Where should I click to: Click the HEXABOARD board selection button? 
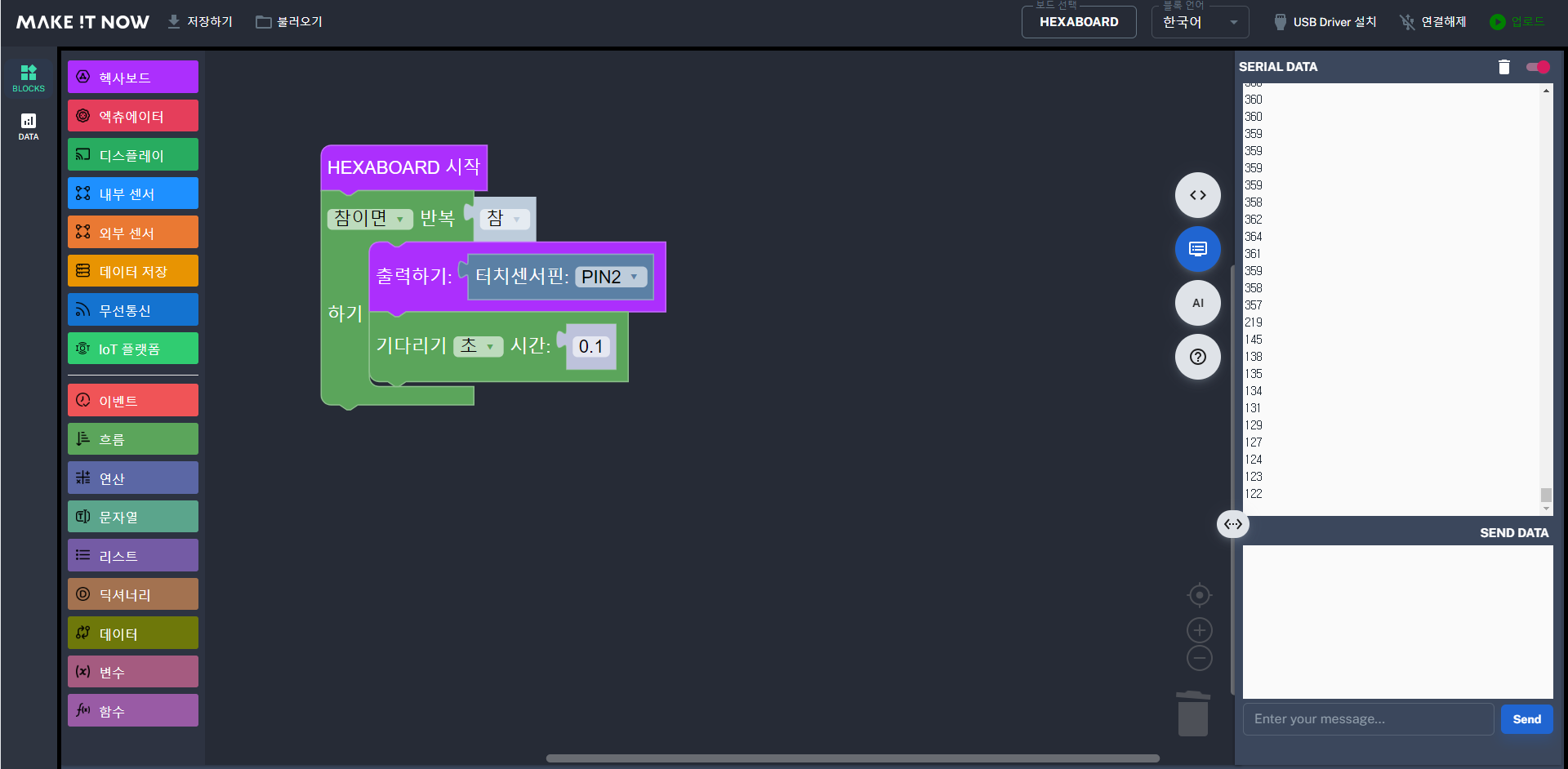coord(1079,22)
